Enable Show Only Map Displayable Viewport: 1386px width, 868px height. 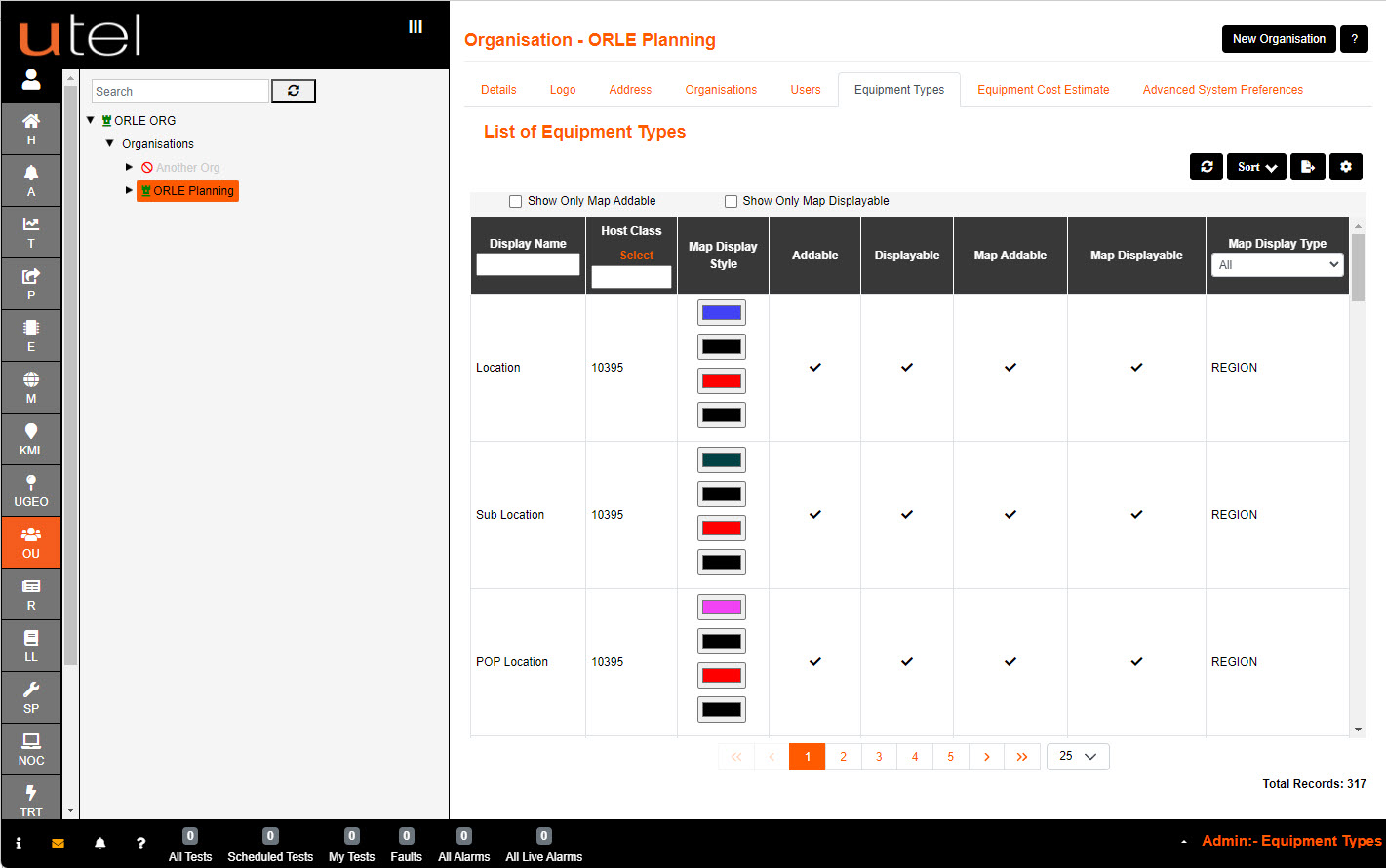pos(731,201)
